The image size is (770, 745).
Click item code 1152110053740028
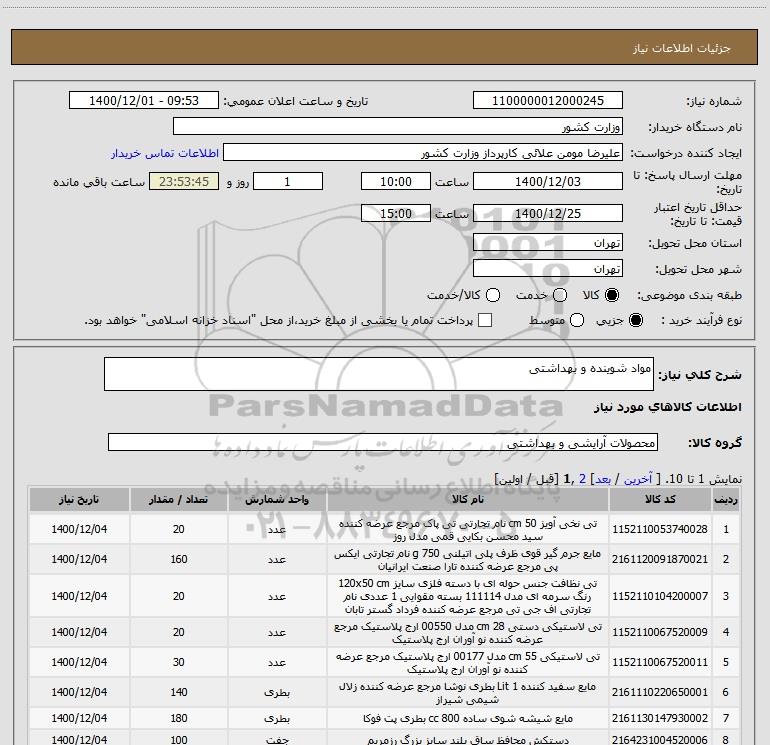point(660,529)
